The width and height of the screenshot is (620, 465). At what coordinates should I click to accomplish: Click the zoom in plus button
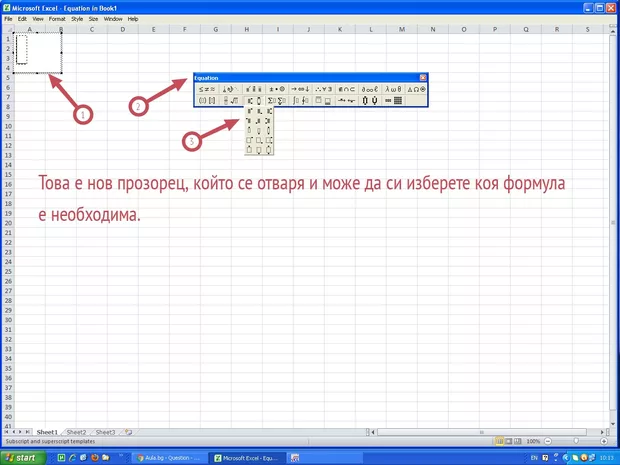(604, 441)
